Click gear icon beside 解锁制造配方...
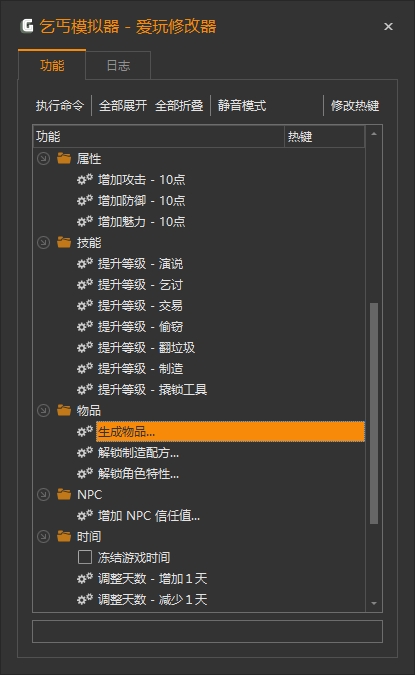Image resolution: width=415 pixels, height=675 pixels. 85,452
